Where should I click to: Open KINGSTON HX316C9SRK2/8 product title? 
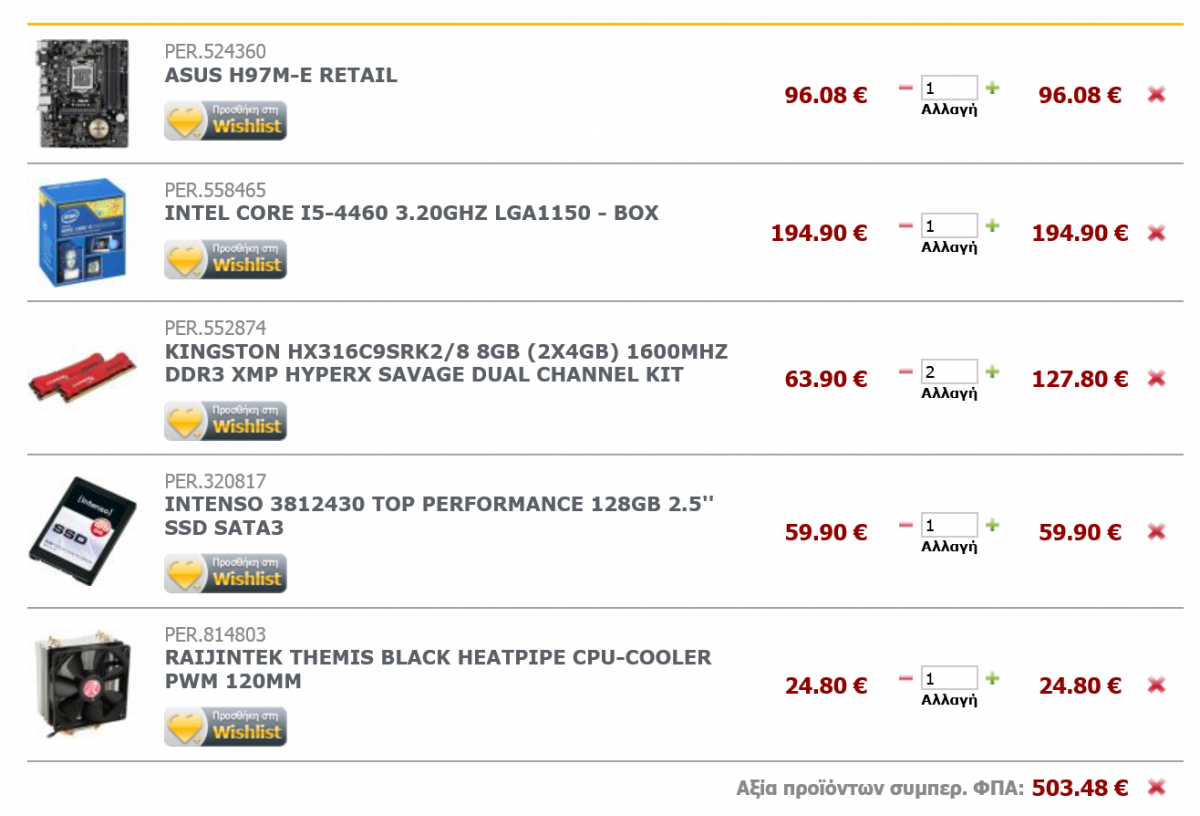click(x=446, y=363)
